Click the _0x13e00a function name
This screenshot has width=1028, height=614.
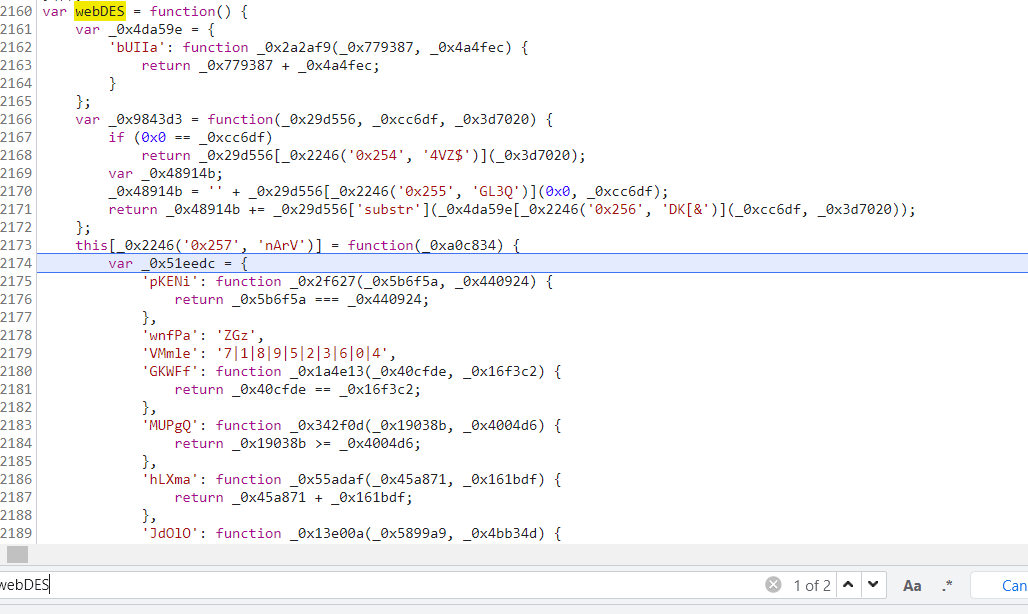pos(326,533)
